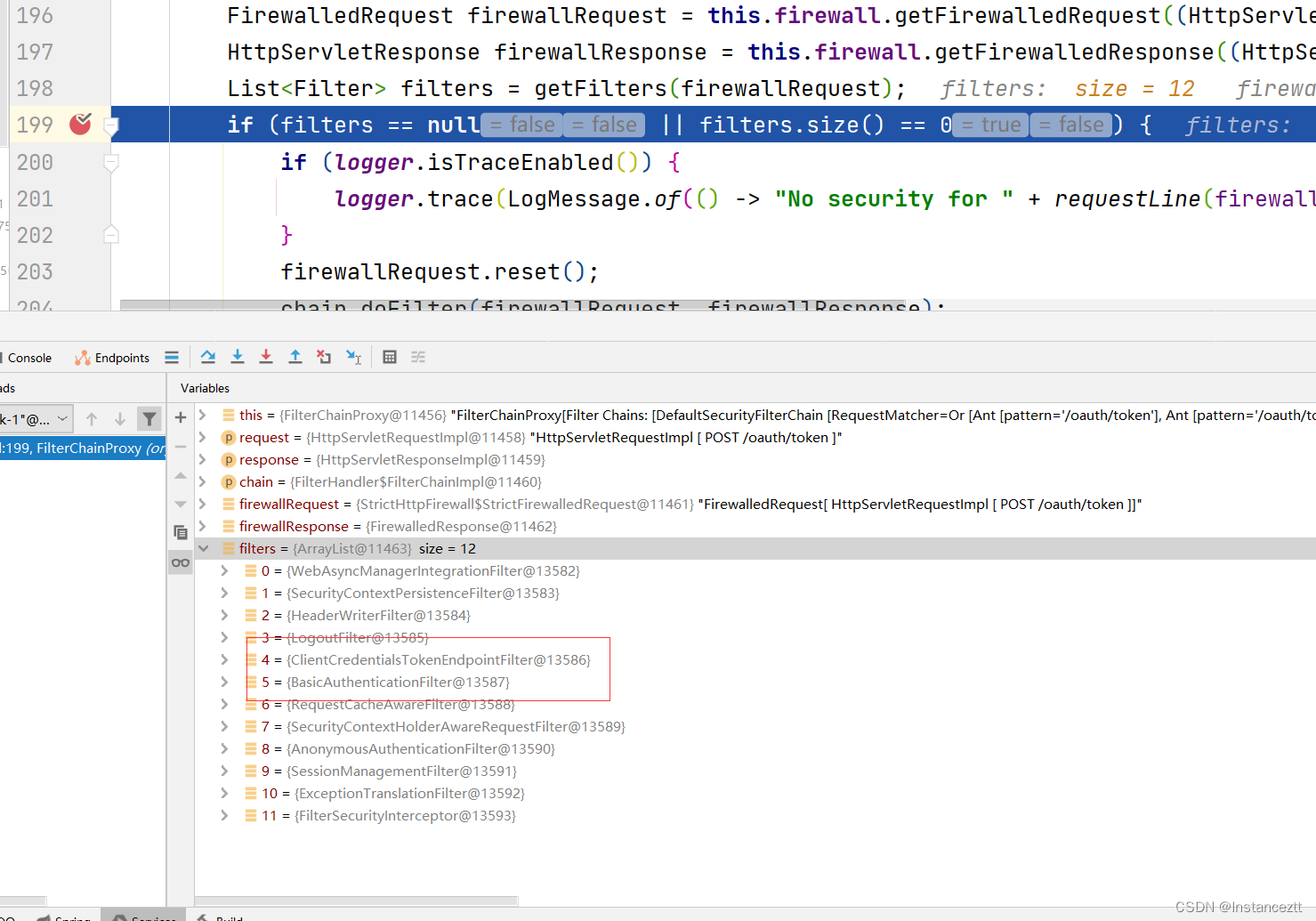Collapse the 'filters' ArrayList node

(x=203, y=548)
